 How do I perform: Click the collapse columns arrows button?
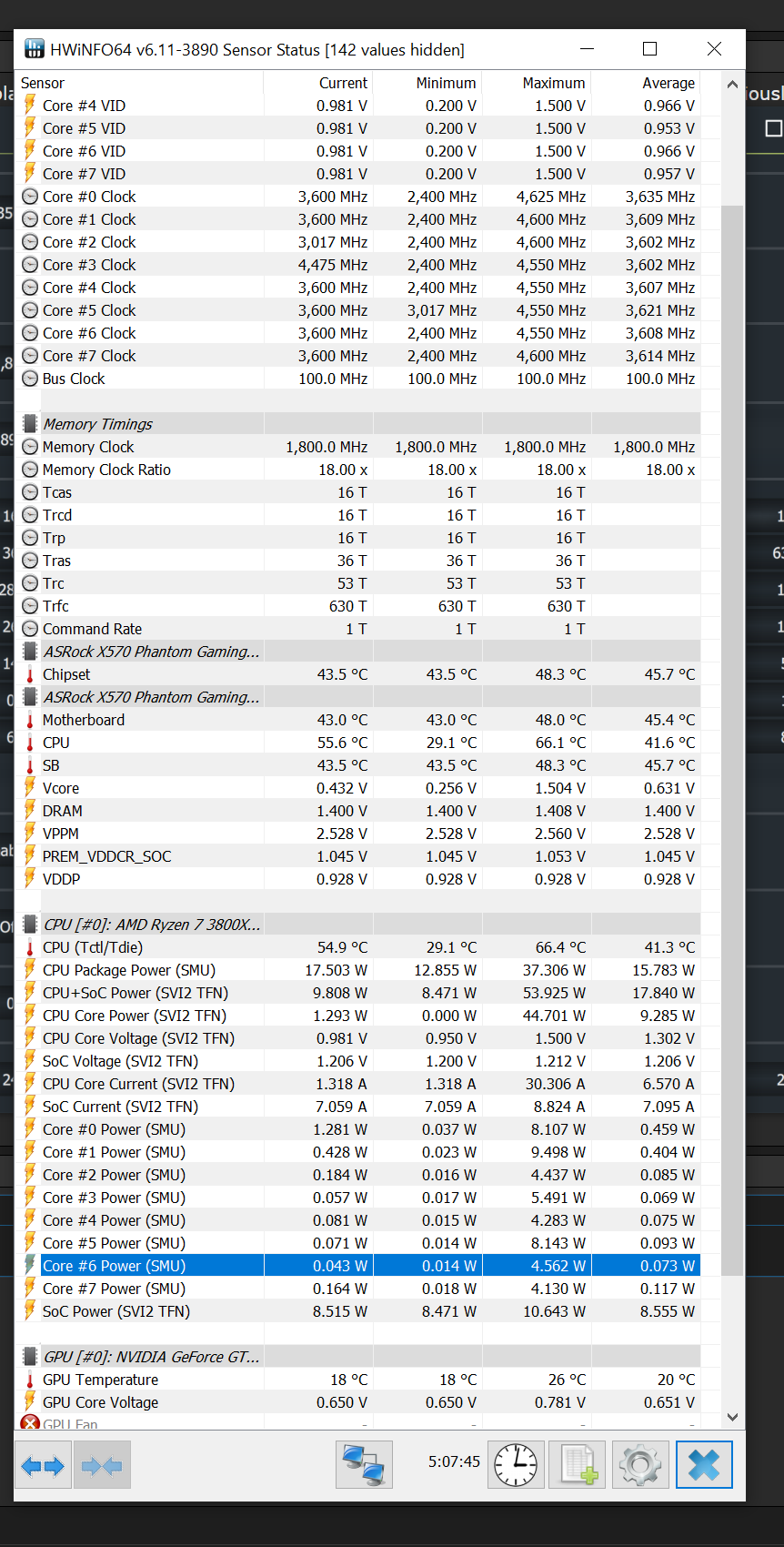click(102, 1465)
